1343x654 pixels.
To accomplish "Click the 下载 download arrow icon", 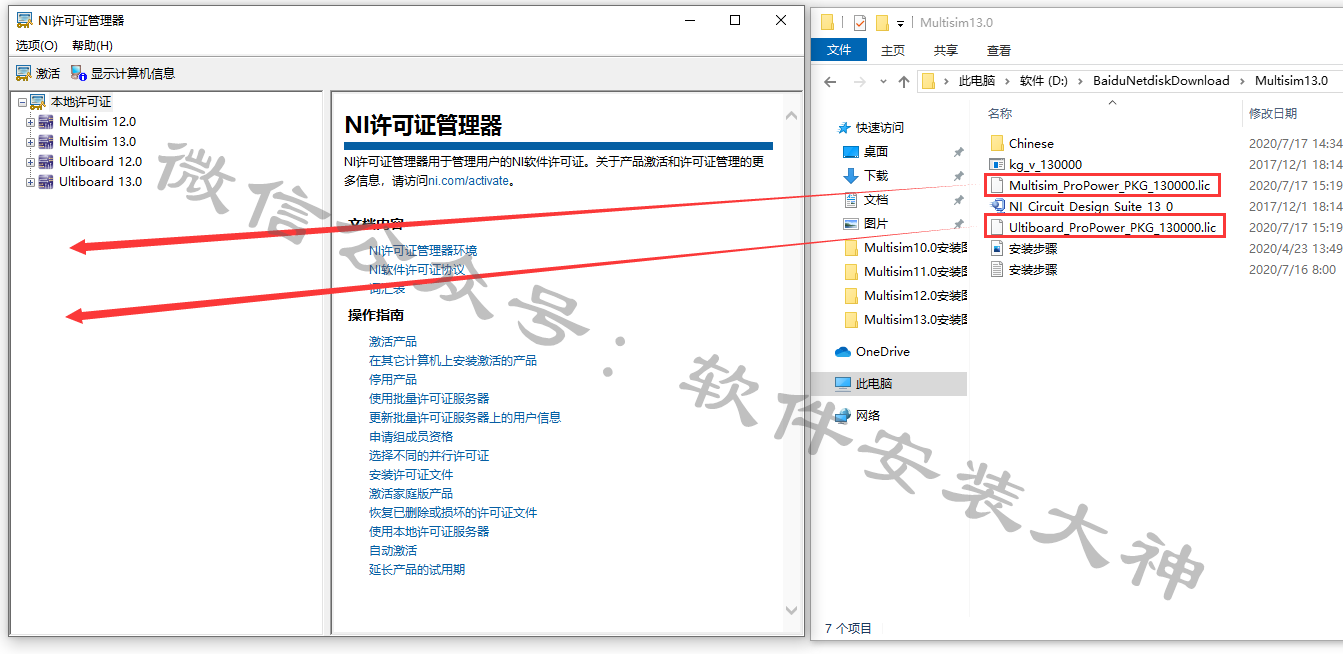I will pyautogui.click(x=851, y=175).
